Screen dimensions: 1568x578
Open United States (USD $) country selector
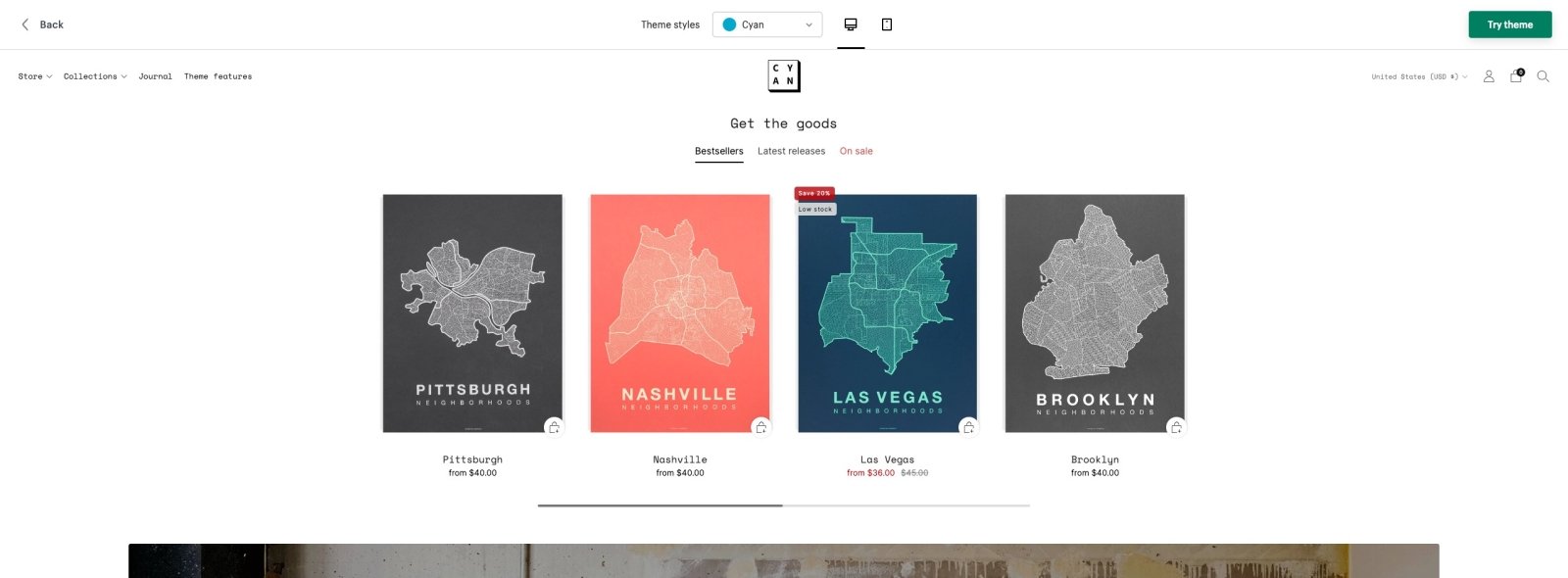[1419, 76]
